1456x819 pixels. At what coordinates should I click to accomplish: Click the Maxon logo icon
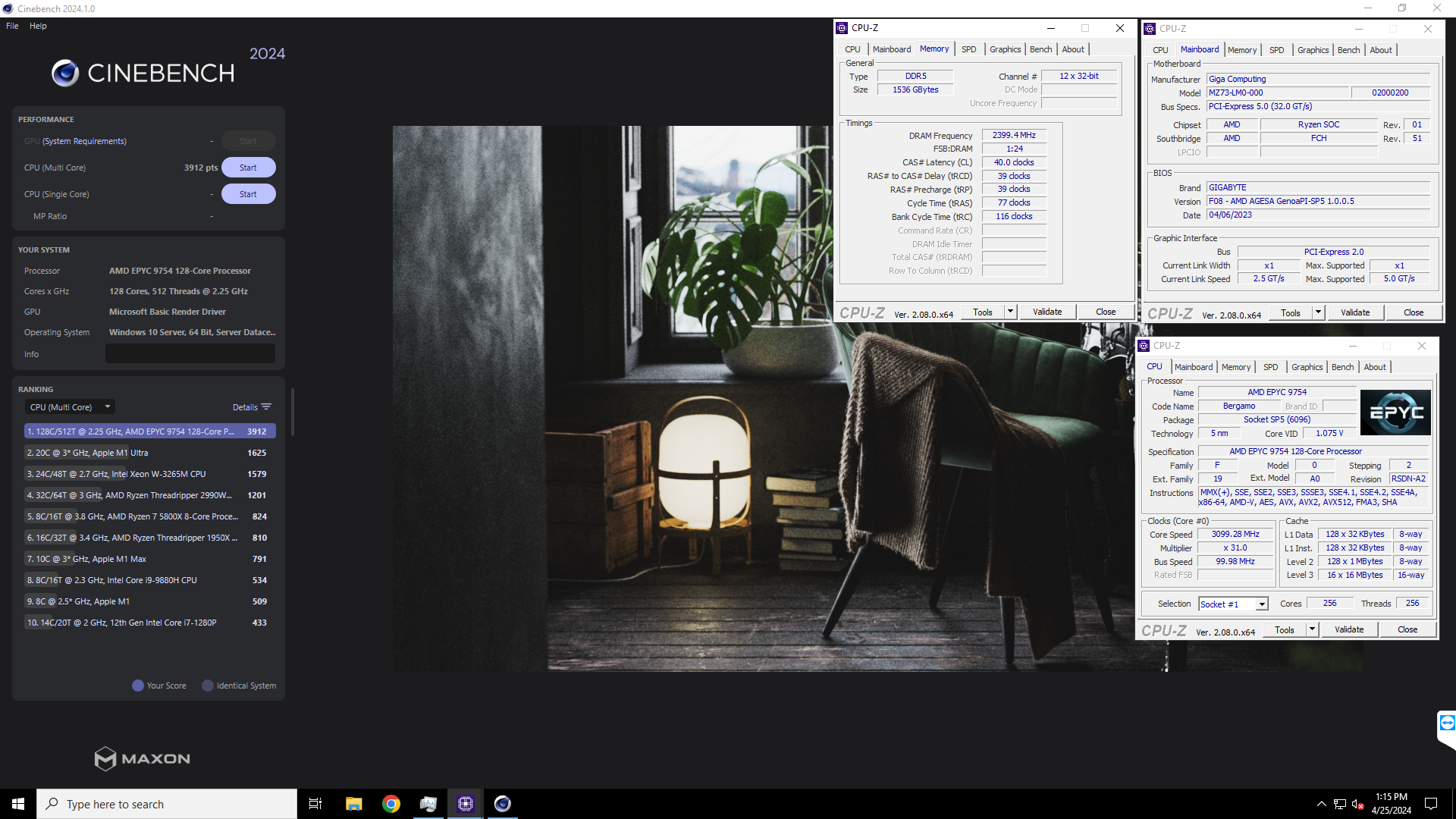[105, 758]
